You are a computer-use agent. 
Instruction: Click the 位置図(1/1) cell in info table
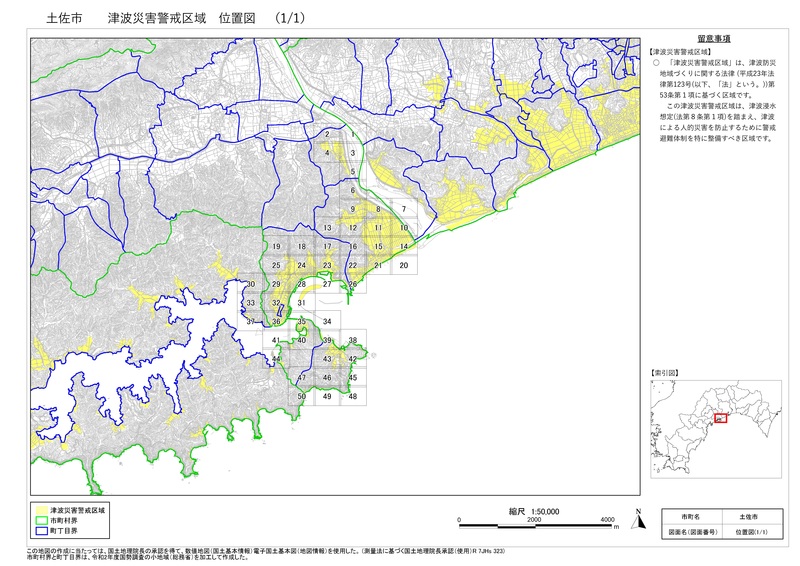[x=749, y=533]
